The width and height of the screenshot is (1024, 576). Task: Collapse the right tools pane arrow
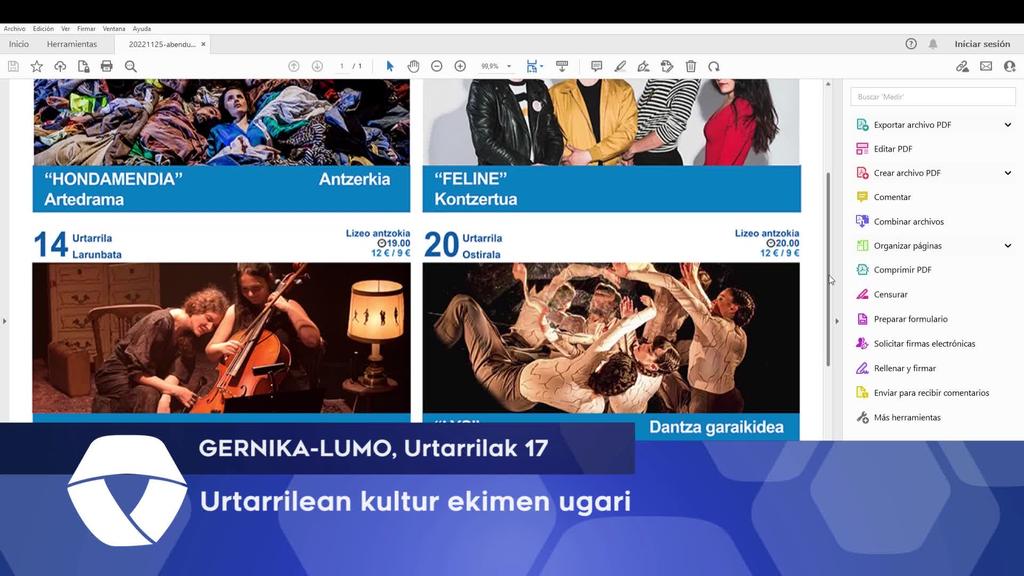(x=837, y=321)
